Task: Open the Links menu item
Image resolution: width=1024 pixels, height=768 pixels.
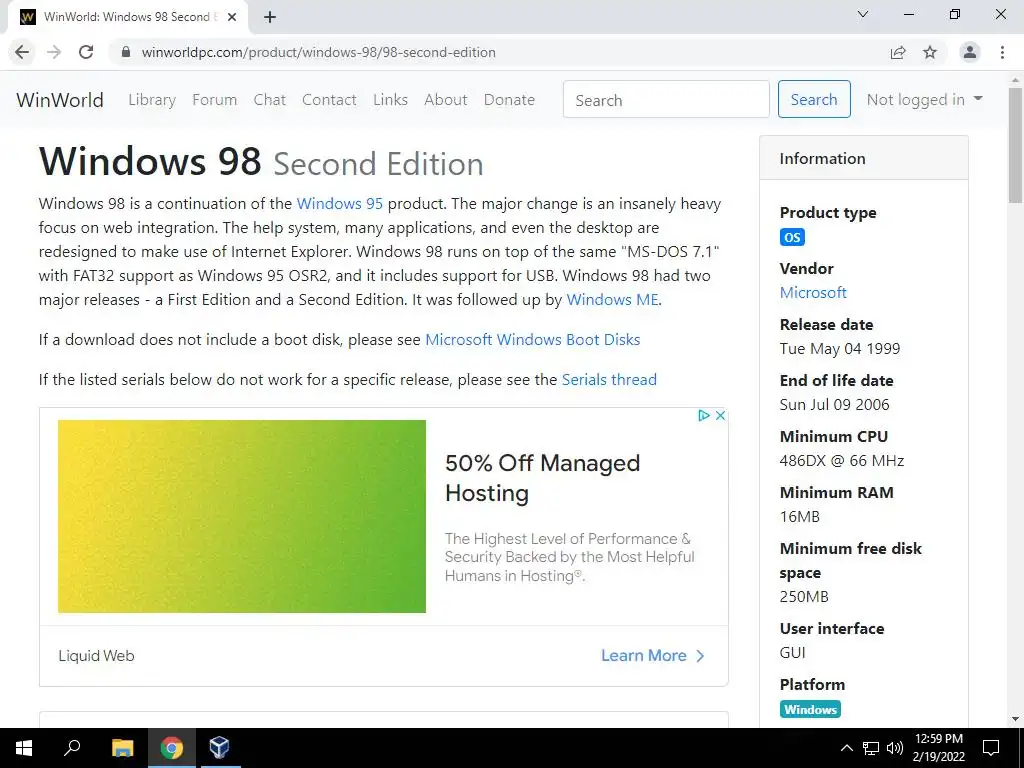Action: (391, 100)
